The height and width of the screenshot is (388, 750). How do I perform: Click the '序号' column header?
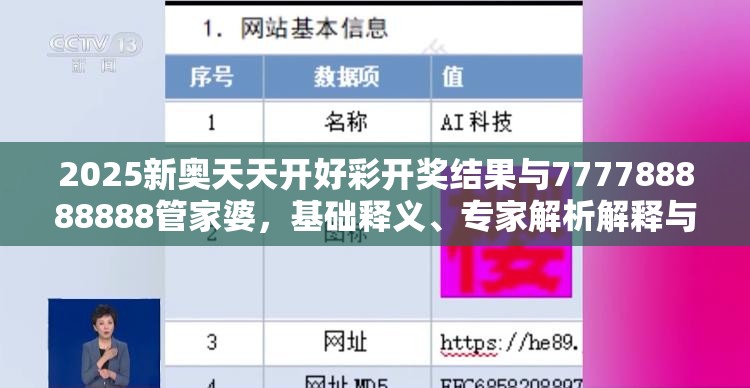(213, 77)
